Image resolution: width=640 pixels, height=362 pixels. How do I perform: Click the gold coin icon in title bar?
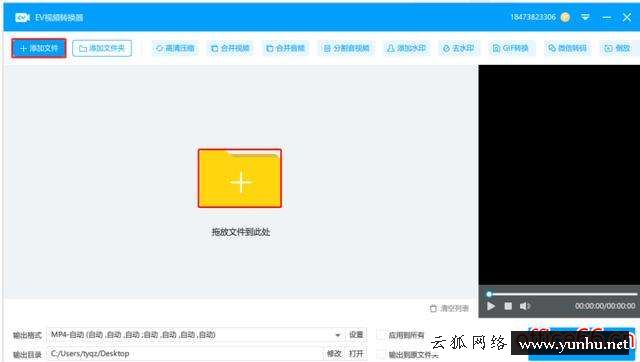565,17
